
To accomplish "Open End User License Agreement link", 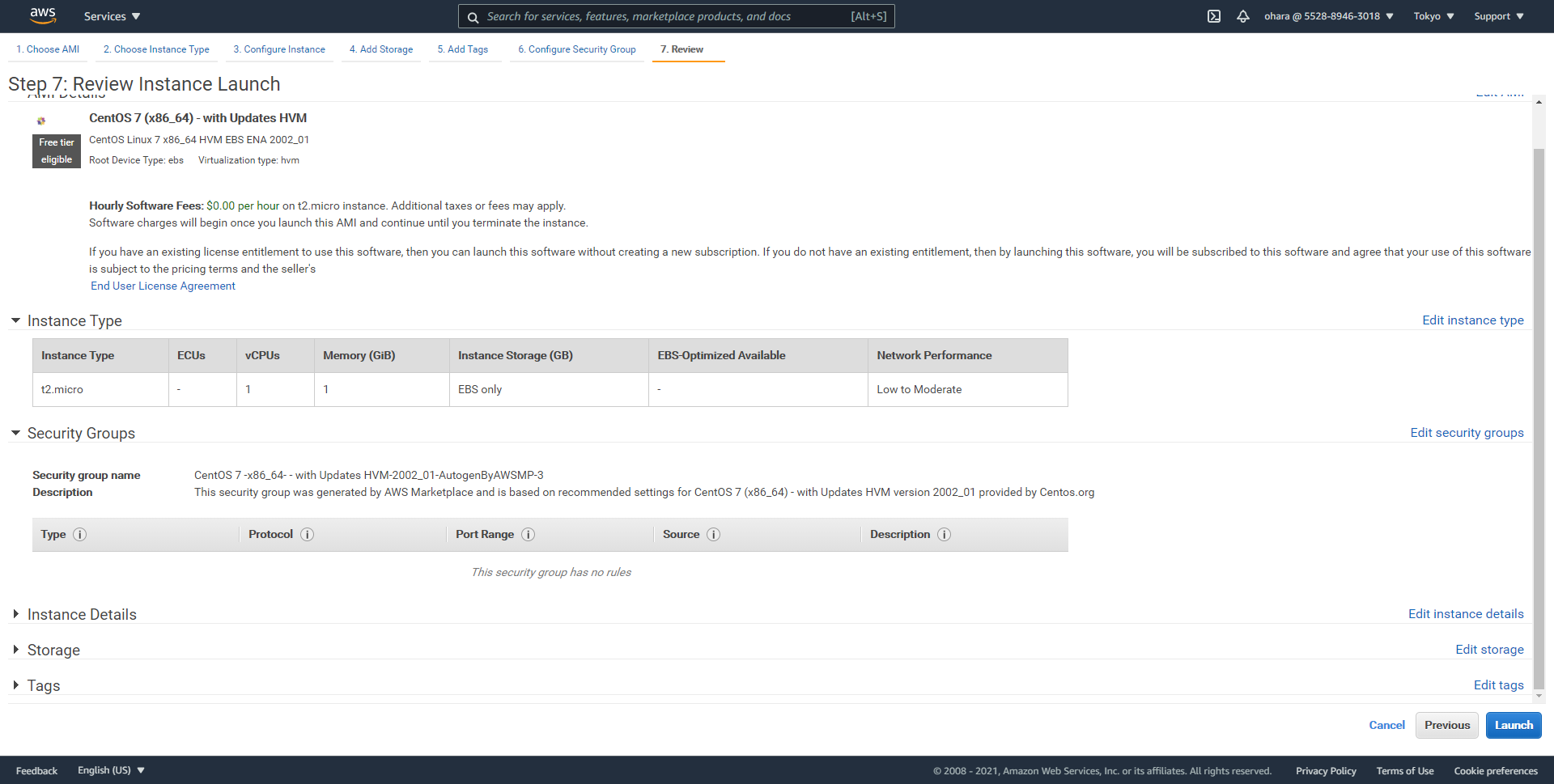I will coord(163,286).
